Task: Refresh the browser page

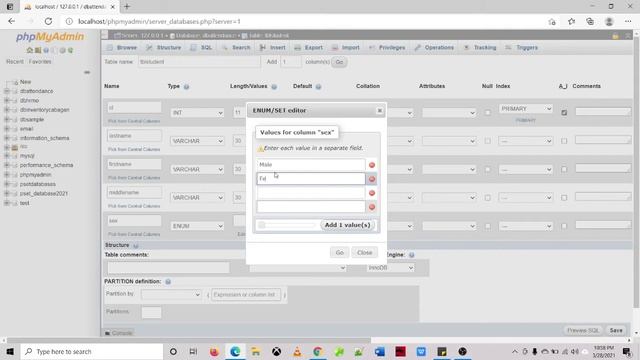Action: click(x=48, y=21)
